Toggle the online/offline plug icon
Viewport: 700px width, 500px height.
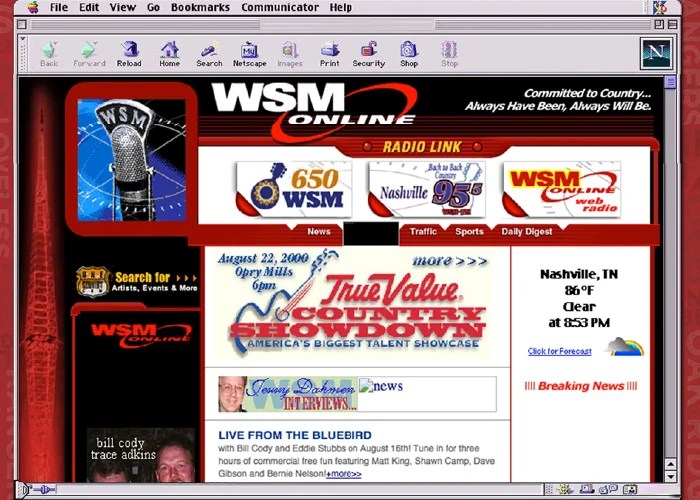[x=45, y=490]
